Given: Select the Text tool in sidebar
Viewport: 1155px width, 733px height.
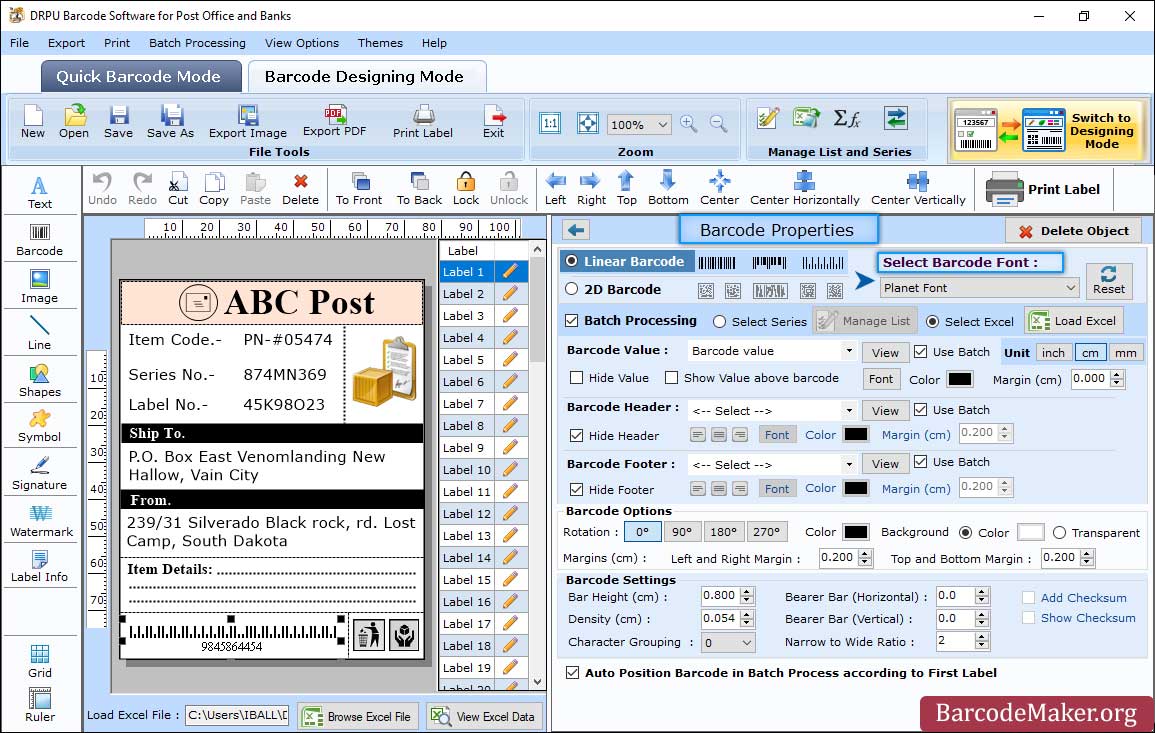Looking at the screenshot, I should (x=40, y=192).
